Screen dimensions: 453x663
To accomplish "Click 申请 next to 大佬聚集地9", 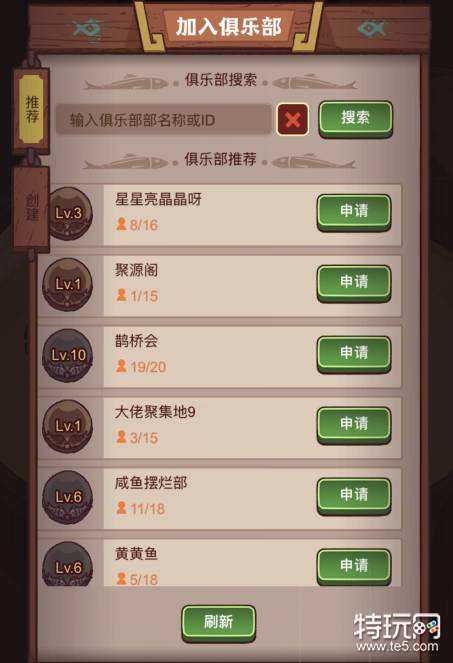I will coord(354,425).
